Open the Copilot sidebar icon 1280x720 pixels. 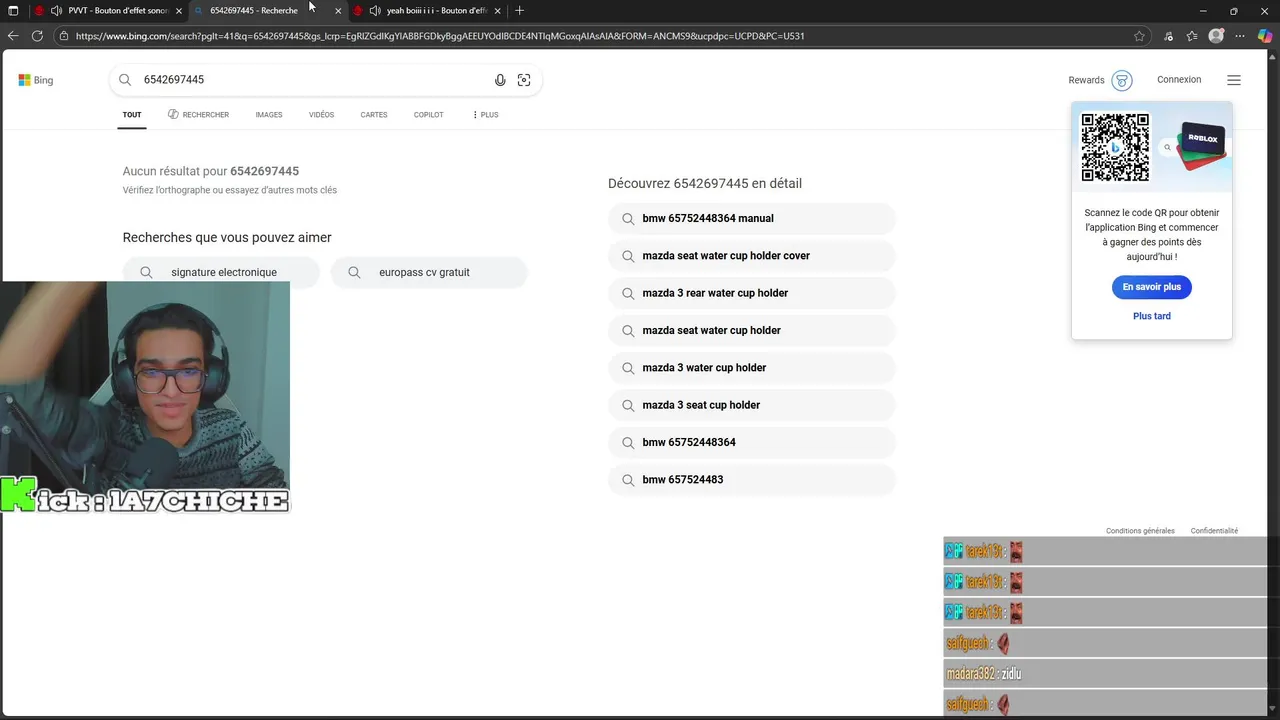tap(1265, 36)
